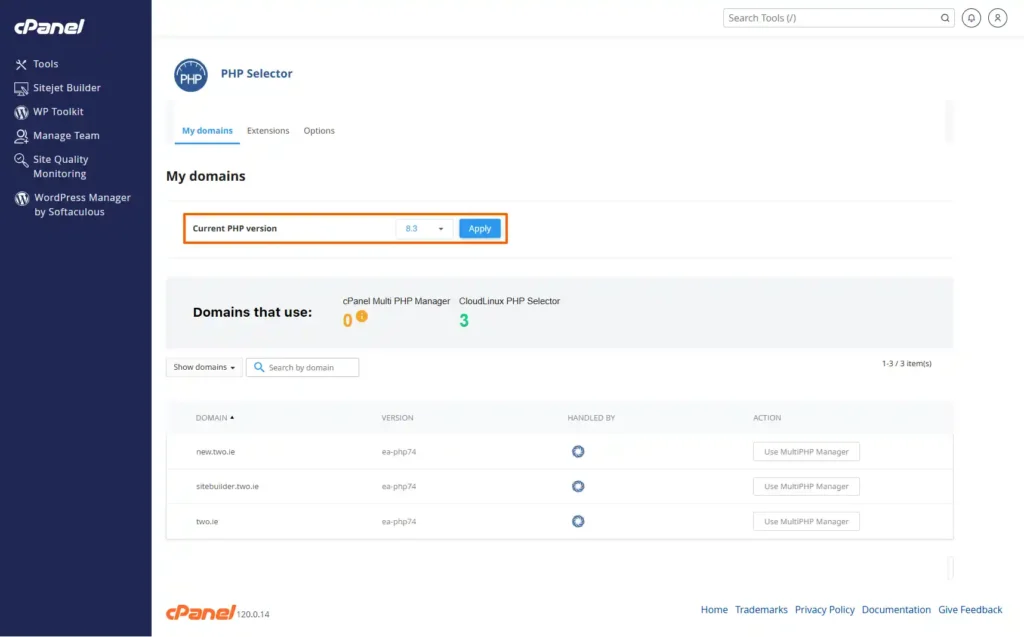Viewport: 1024px width, 637px height.
Task: Click the 120.0.14 version number
Action: [x=253, y=614]
